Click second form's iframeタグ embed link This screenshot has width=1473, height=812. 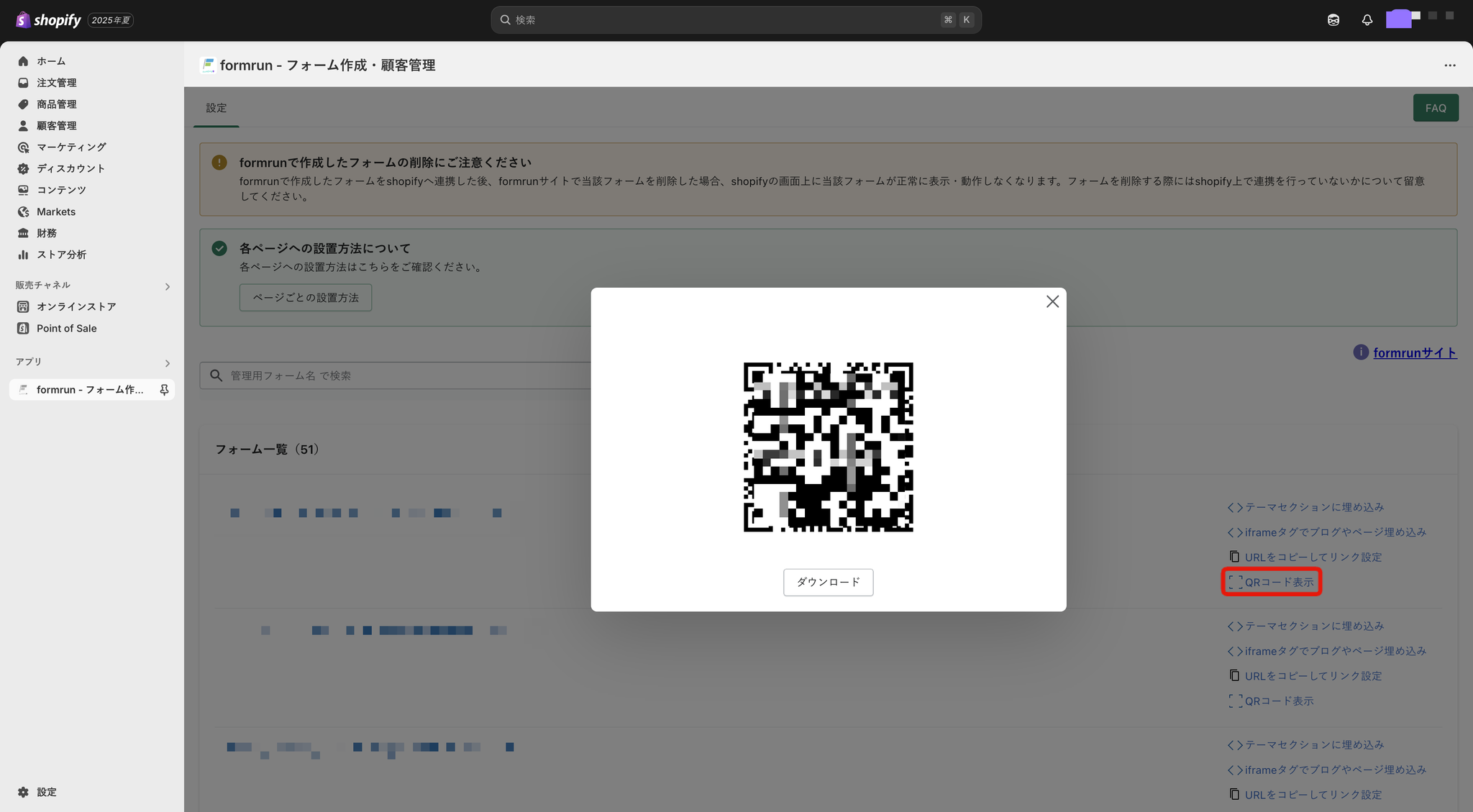click(1327, 651)
